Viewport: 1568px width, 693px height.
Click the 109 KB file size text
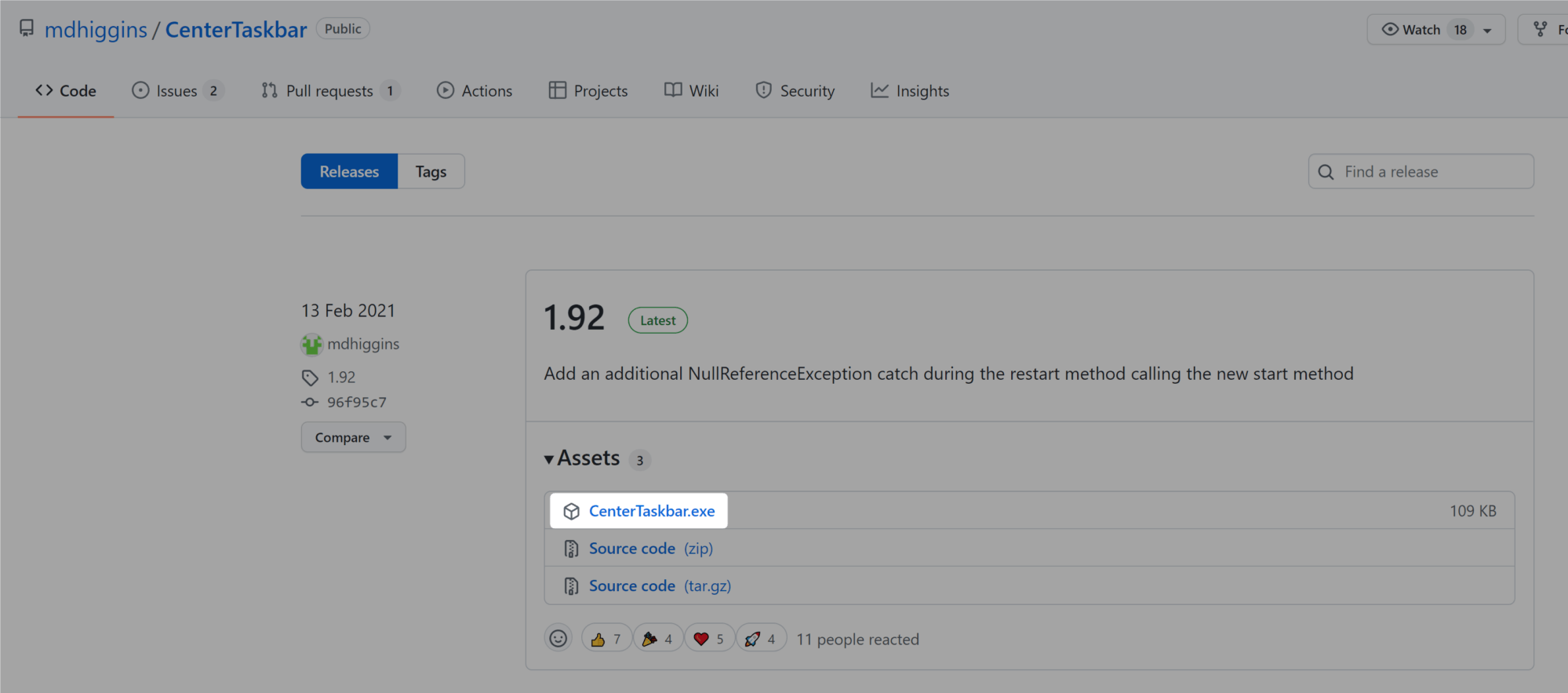[x=1473, y=511]
